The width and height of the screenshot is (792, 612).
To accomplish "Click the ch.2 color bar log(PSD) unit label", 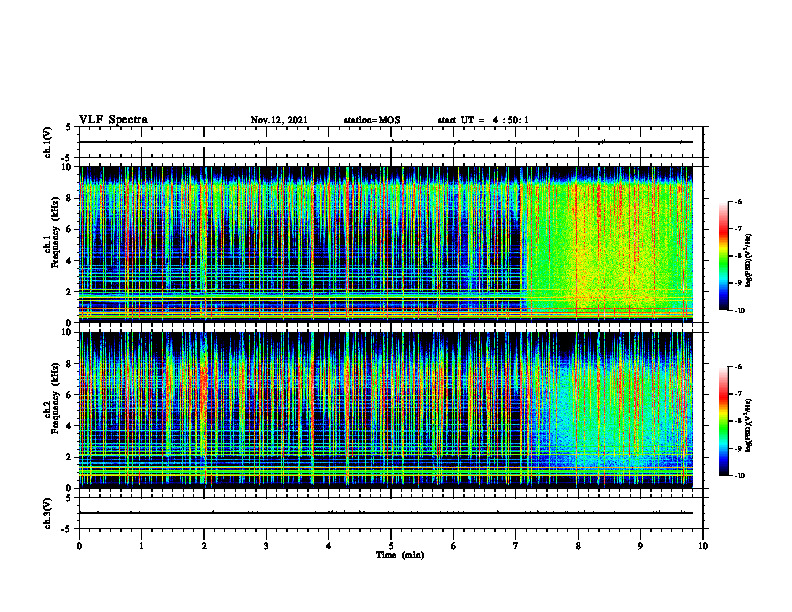I will [x=749, y=425].
